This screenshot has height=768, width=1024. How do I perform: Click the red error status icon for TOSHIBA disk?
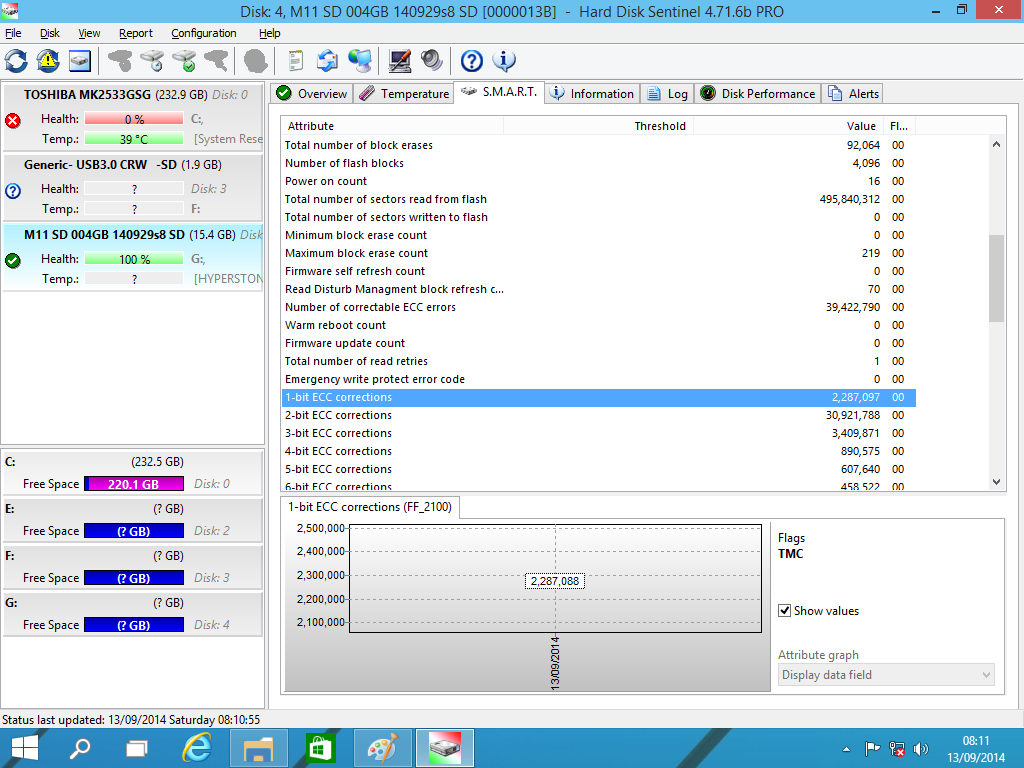(x=13, y=121)
